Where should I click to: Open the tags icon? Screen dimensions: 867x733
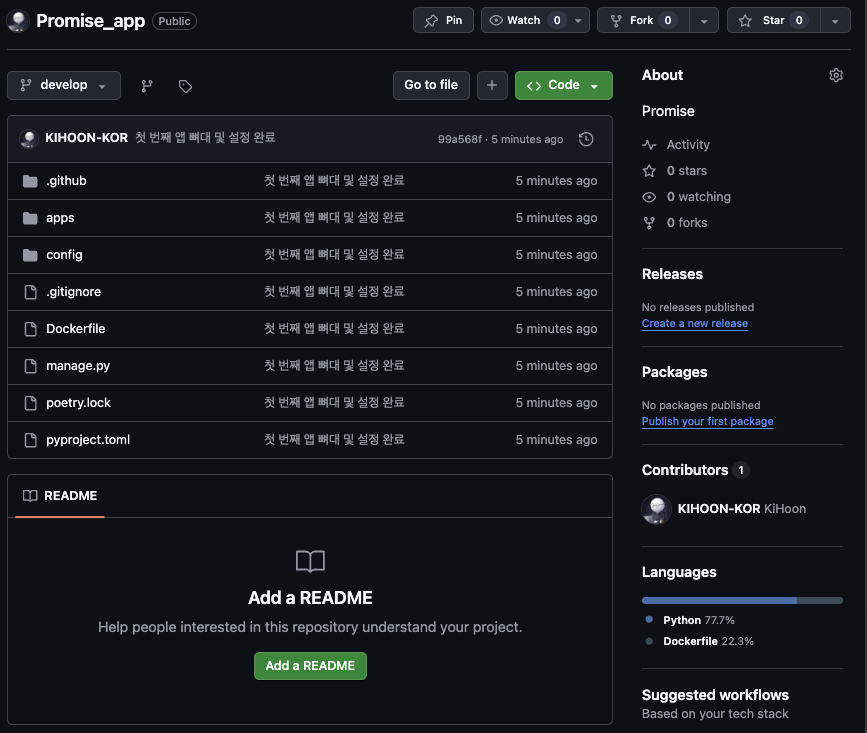coord(185,86)
